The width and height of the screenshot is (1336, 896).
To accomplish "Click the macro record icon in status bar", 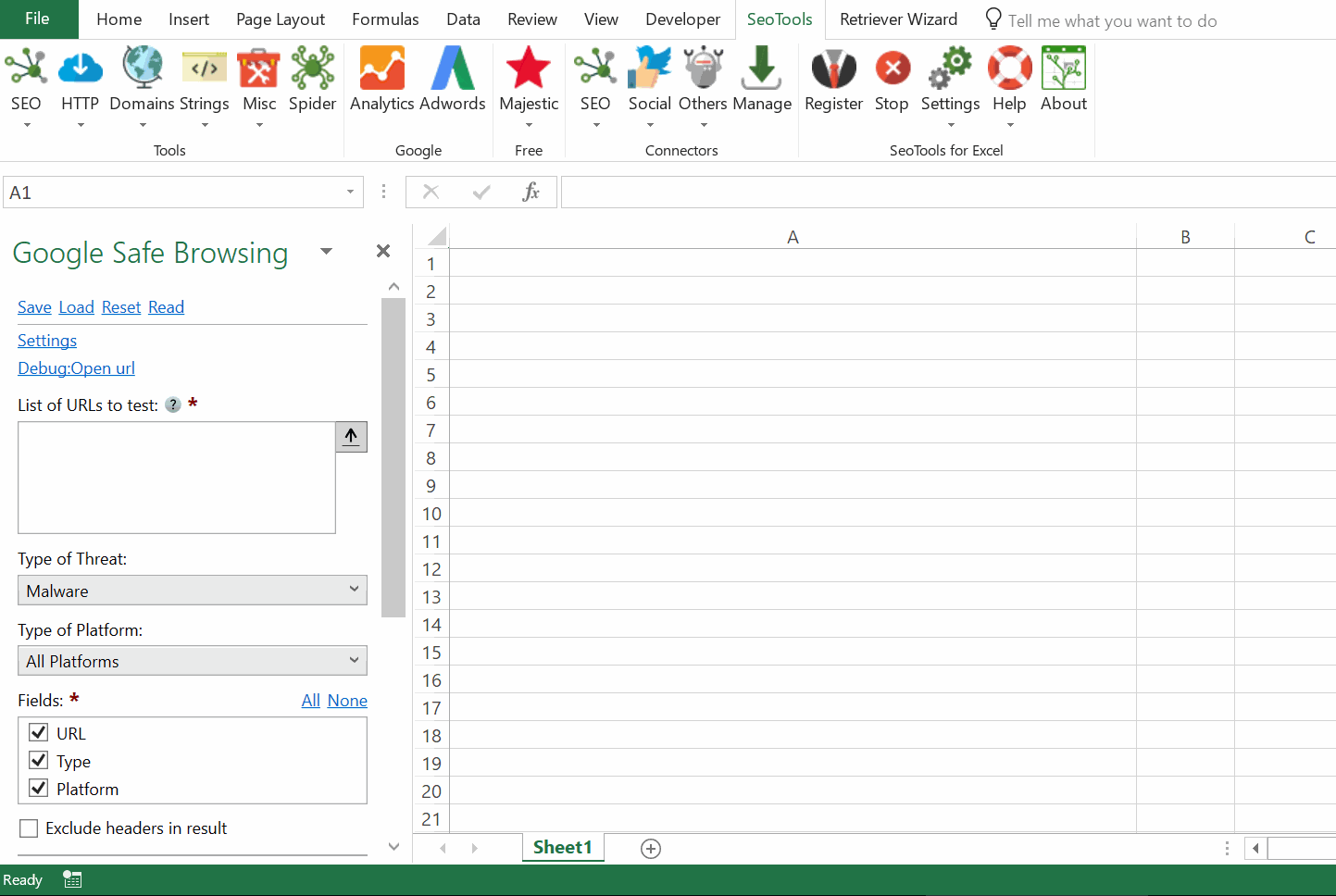I will (x=72, y=879).
